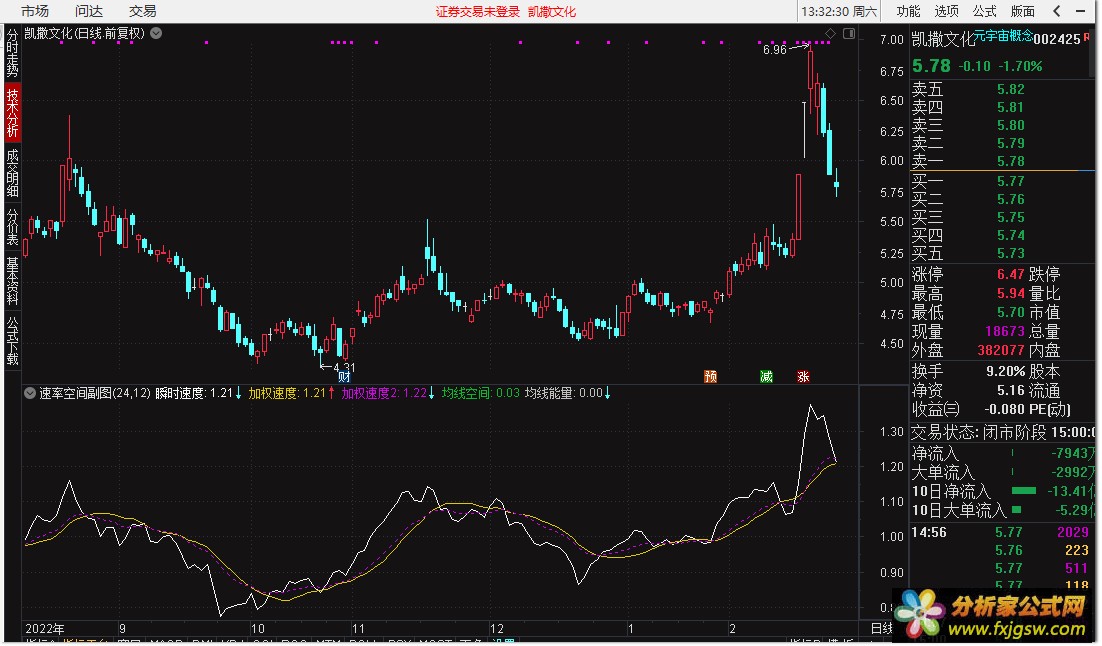This screenshot has height=646, width=1102.
Task: Click the 净流入 row label
Action: click(935, 454)
